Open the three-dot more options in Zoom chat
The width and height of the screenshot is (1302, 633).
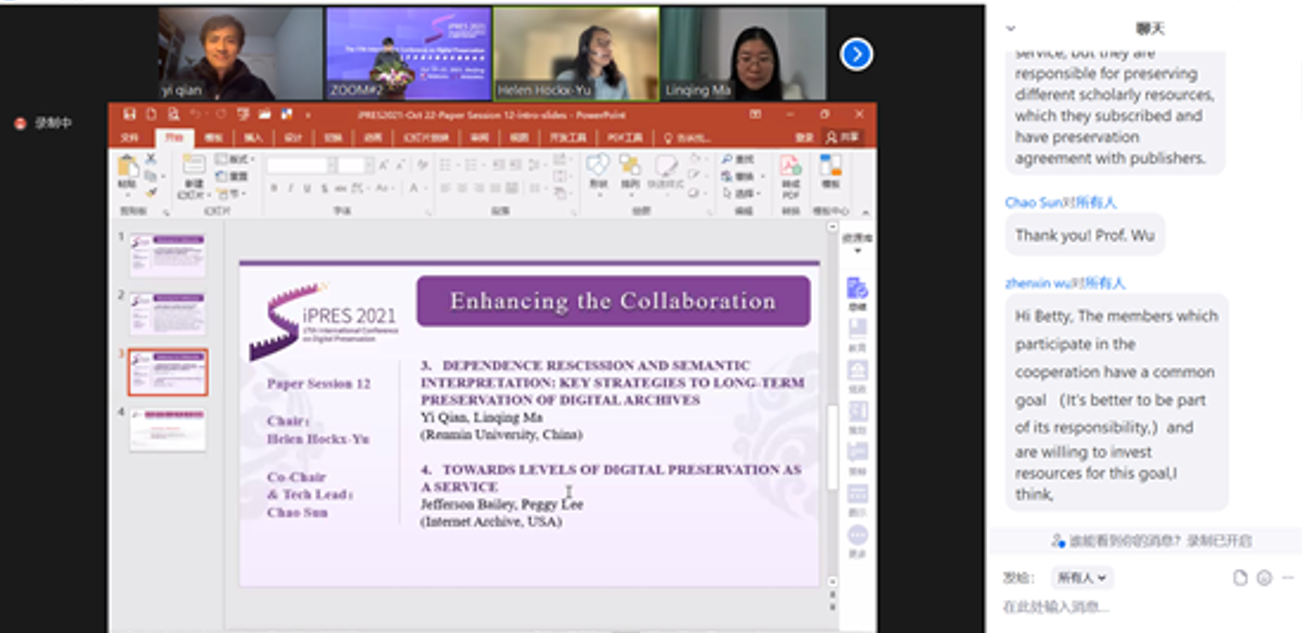(x=1288, y=577)
